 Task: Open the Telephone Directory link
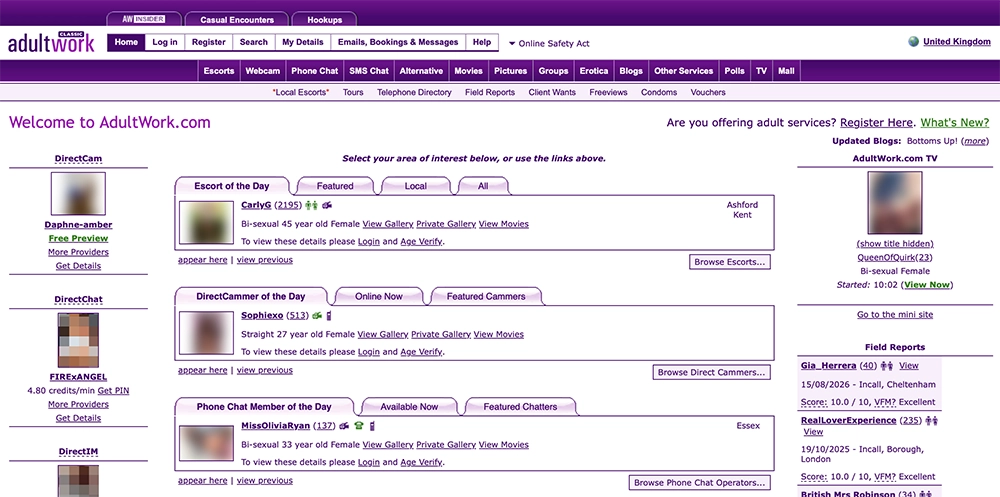414,93
